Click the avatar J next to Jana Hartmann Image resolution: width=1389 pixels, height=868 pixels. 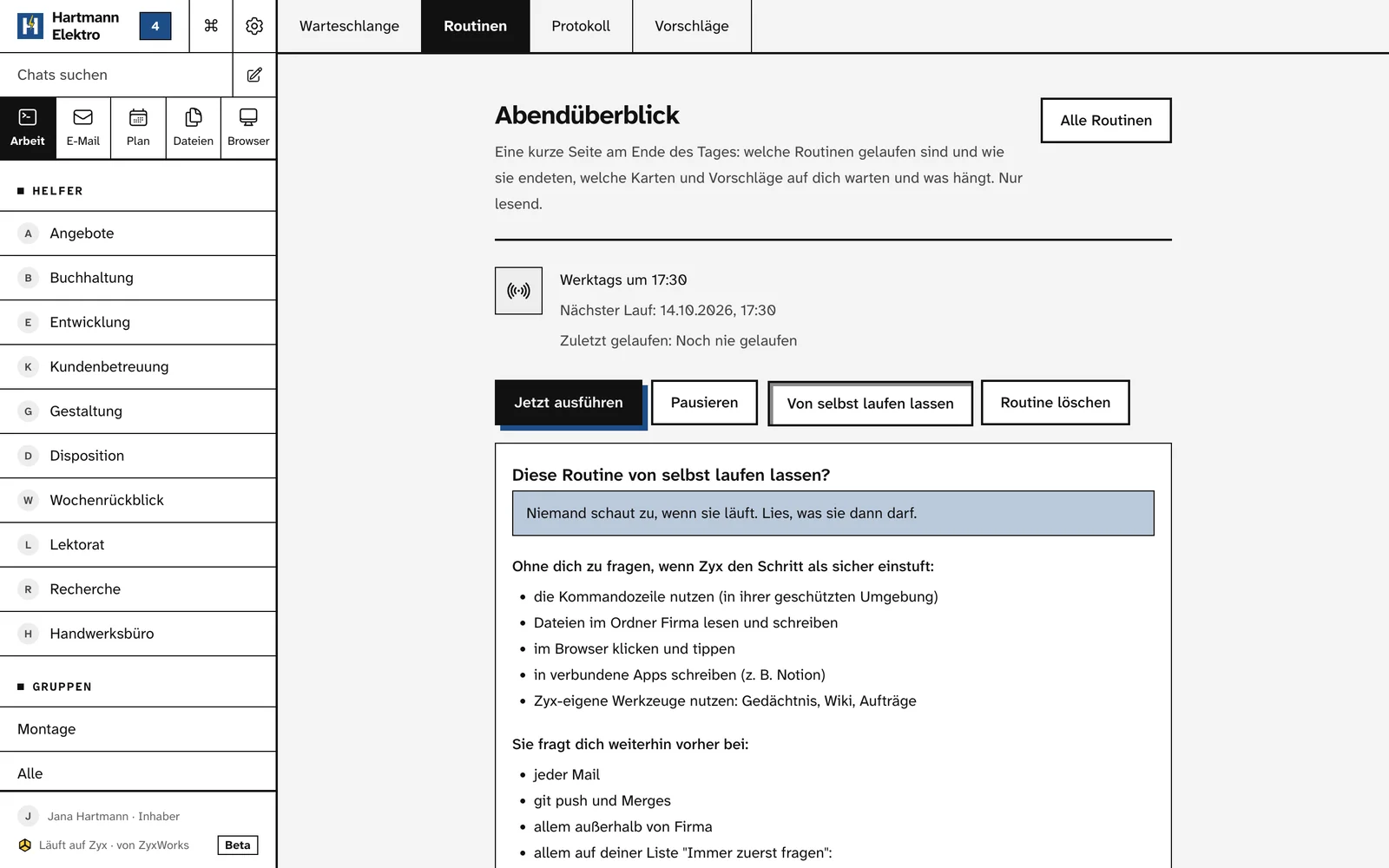(x=28, y=816)
